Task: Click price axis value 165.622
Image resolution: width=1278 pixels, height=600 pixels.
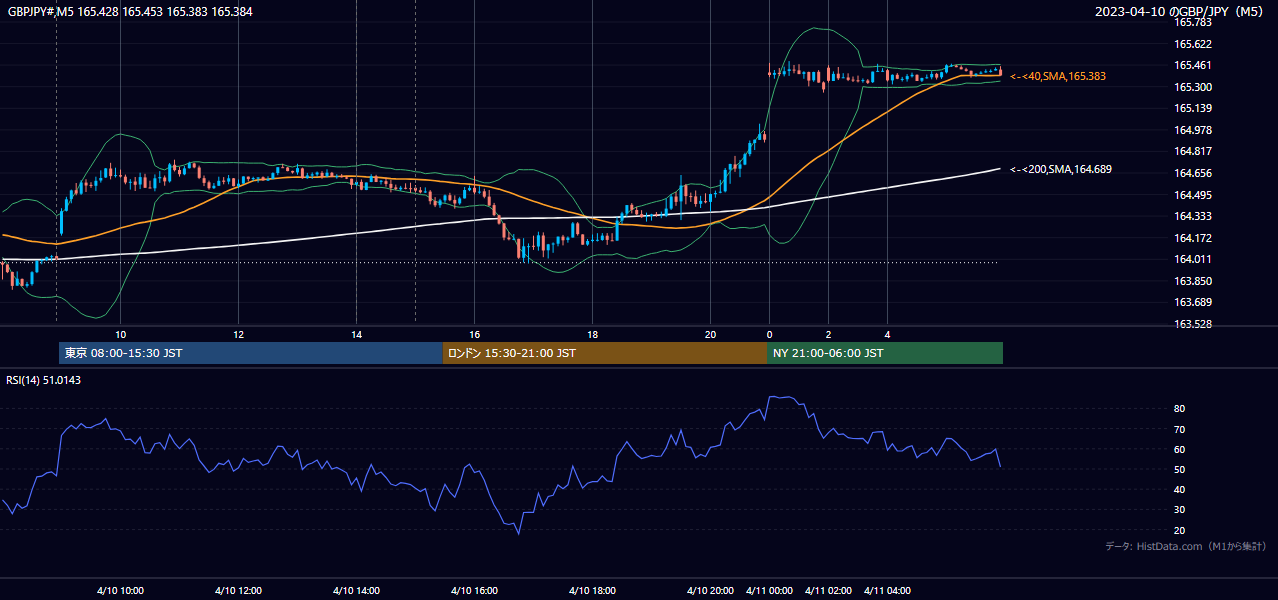Action: click(1192, 44)
